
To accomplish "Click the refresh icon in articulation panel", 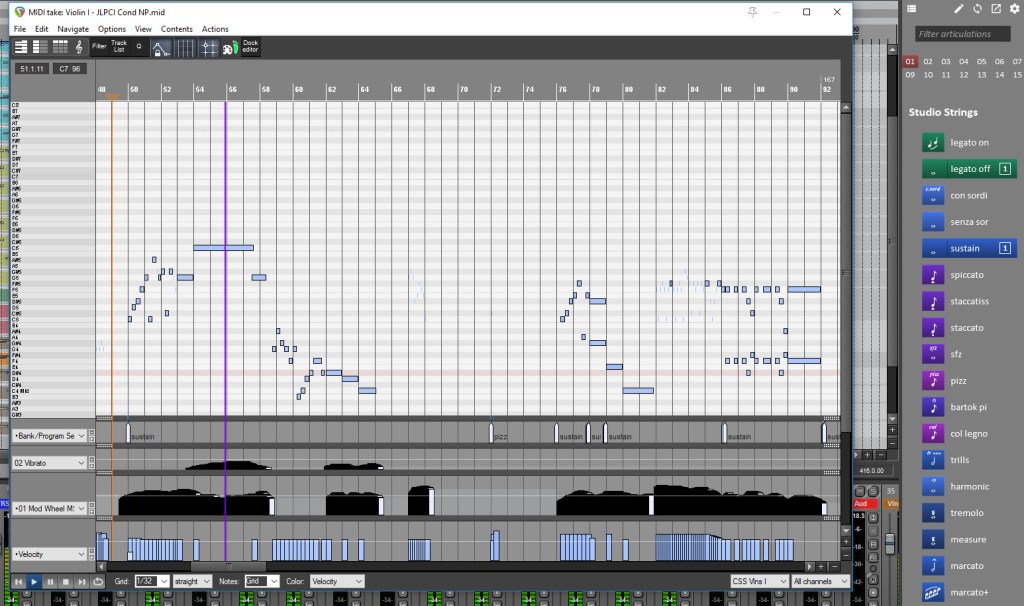I will [977, 9].
